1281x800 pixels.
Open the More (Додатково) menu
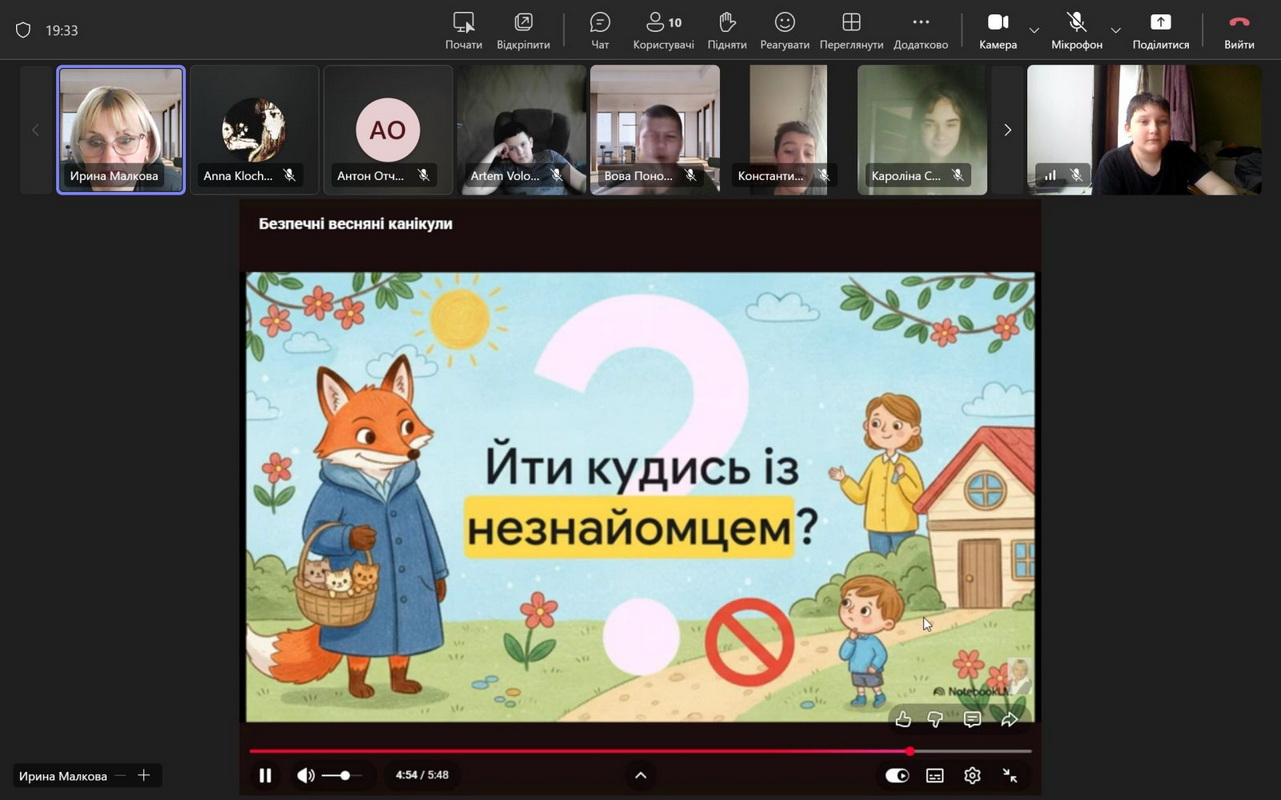(x=920, y=30)
